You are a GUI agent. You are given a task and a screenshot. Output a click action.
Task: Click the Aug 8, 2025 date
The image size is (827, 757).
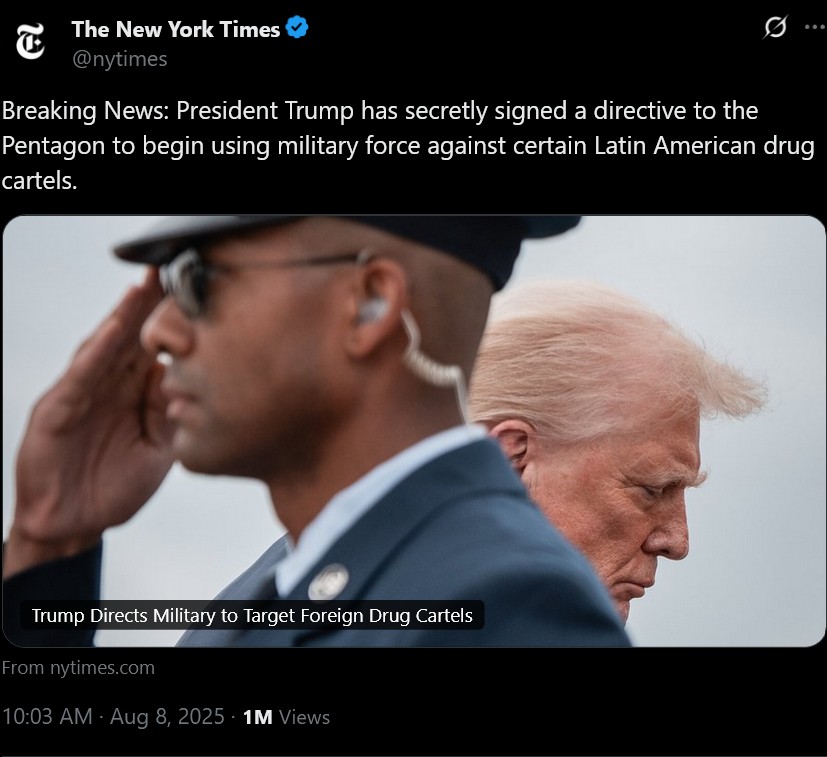pyautogui.click(x=167, y=717)
